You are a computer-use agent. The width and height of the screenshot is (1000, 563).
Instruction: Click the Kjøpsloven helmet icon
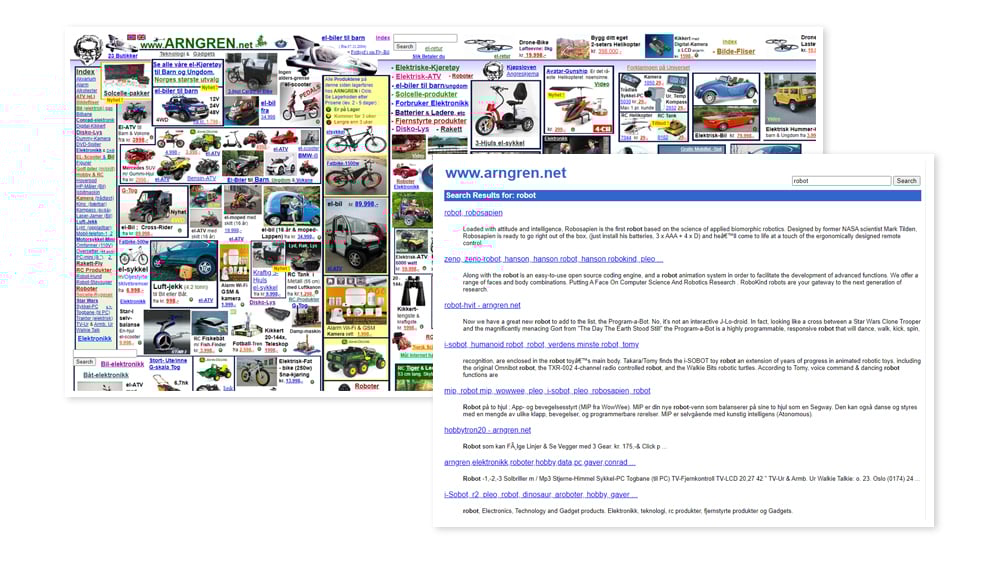(492, 69)
